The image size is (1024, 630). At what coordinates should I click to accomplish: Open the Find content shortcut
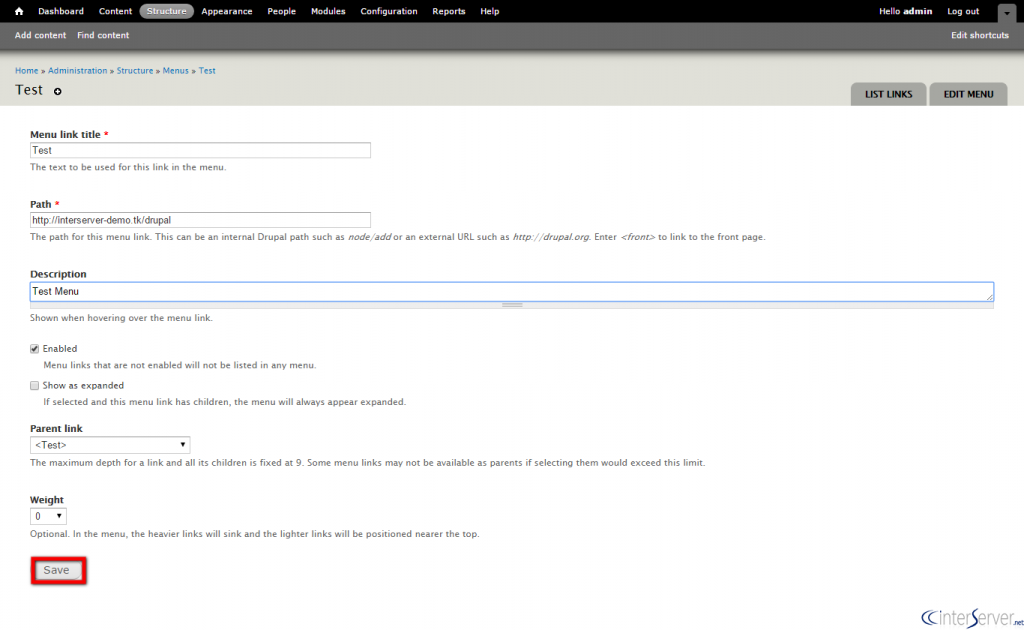103,35
